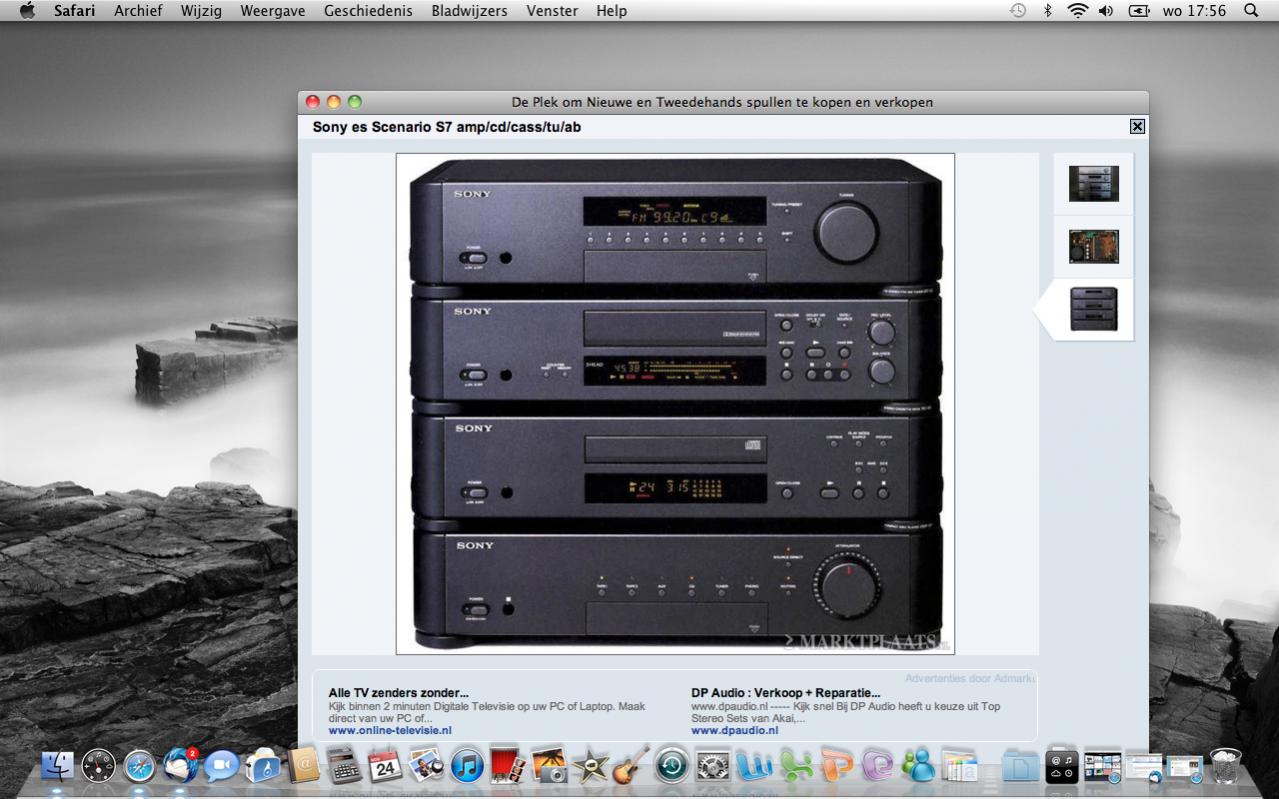Open the large Sony stereo product image

(675, 404)
